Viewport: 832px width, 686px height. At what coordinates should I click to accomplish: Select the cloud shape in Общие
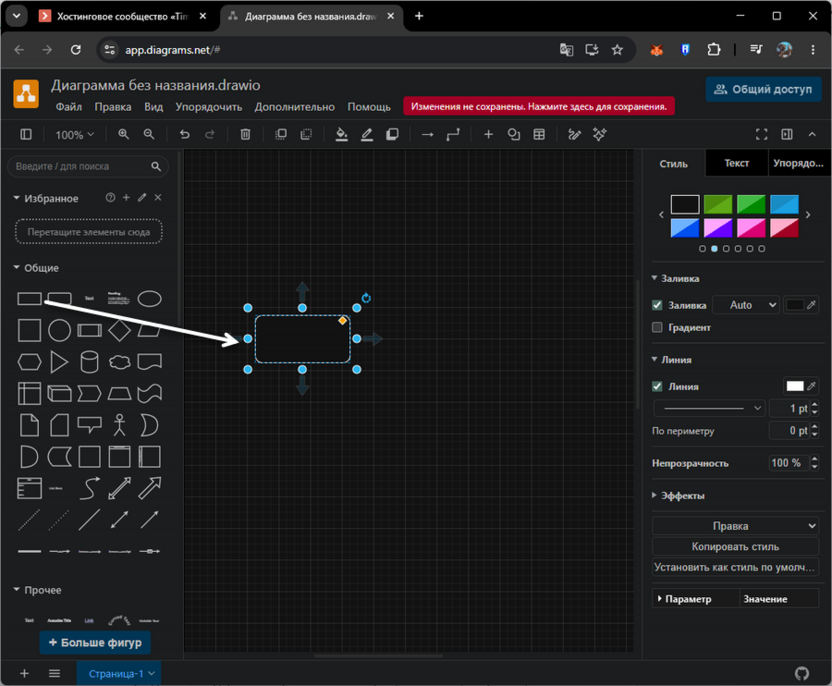tap(119, 362)
